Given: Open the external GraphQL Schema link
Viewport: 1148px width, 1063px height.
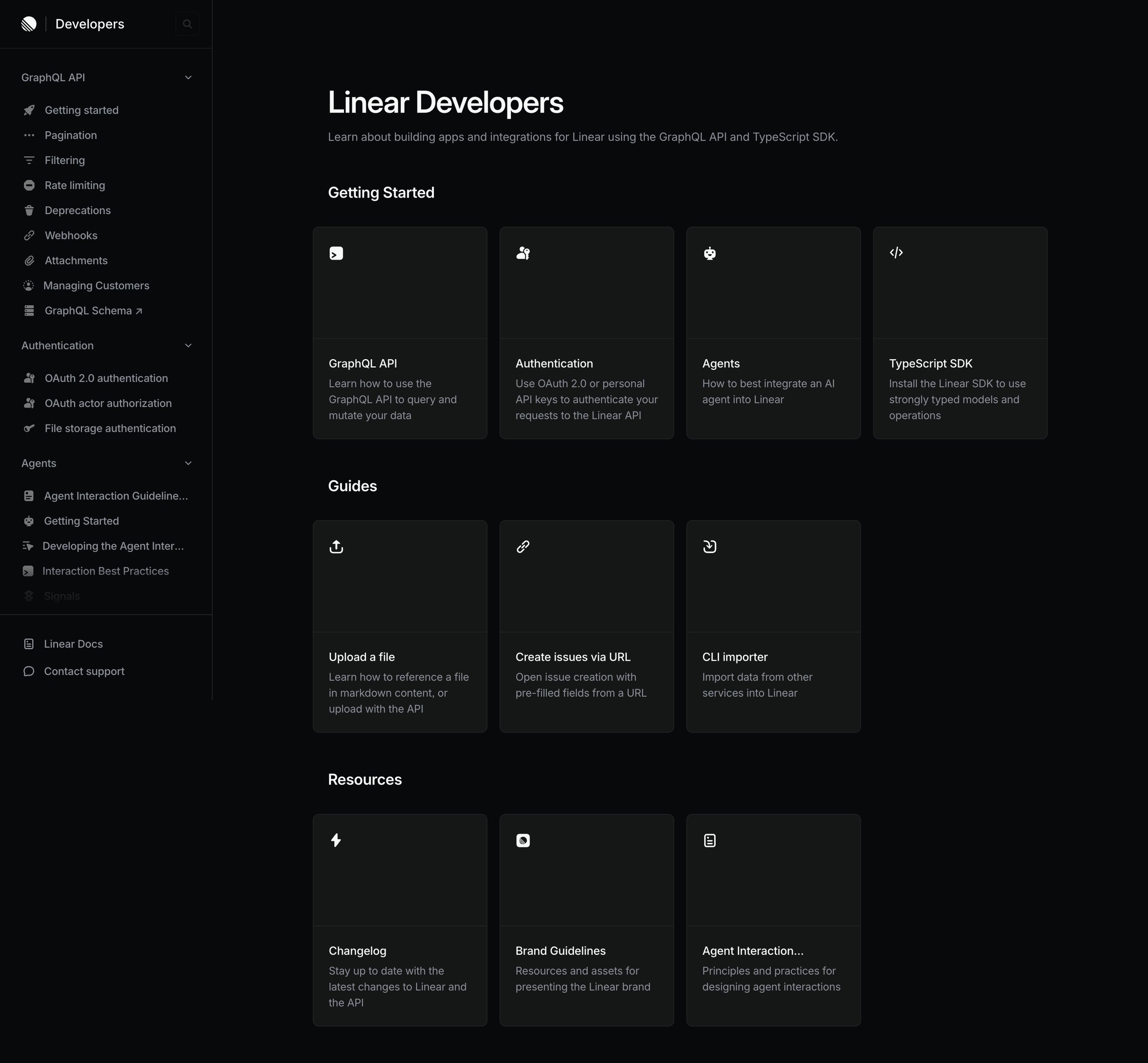Looking at the screenshot, I should [93, 310].
